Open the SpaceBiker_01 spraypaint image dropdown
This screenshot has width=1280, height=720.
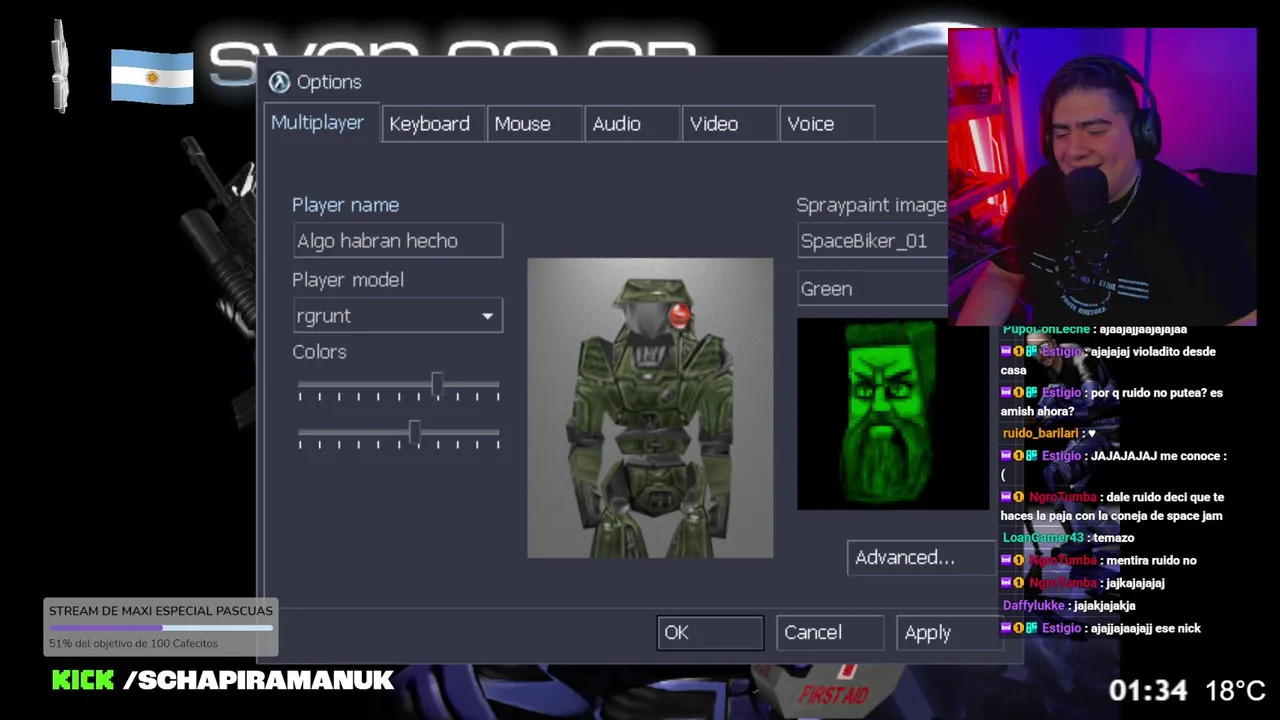[873, 241]
